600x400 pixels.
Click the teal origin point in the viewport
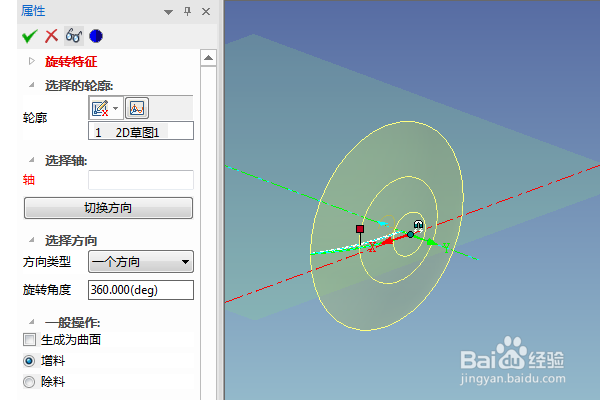410,234
